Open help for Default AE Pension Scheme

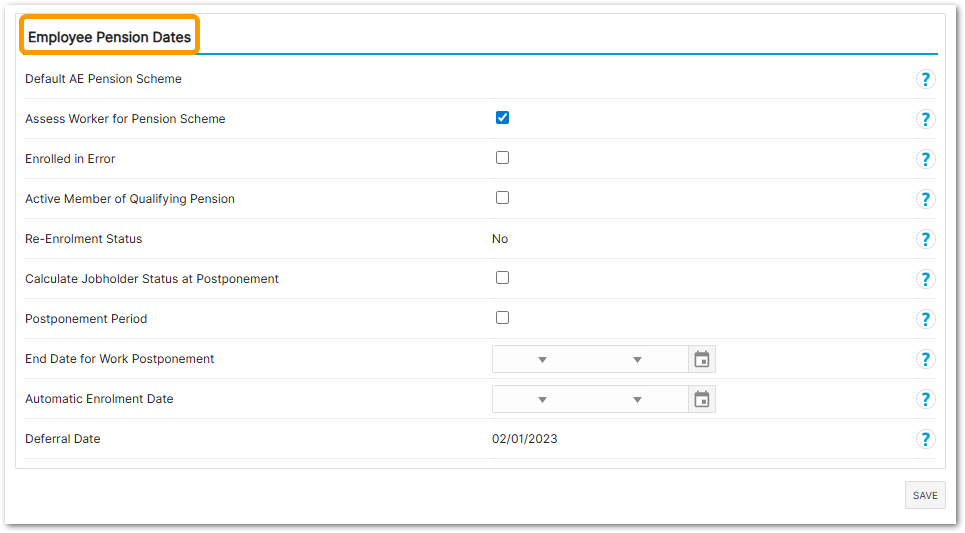click(x=925, y=79)
